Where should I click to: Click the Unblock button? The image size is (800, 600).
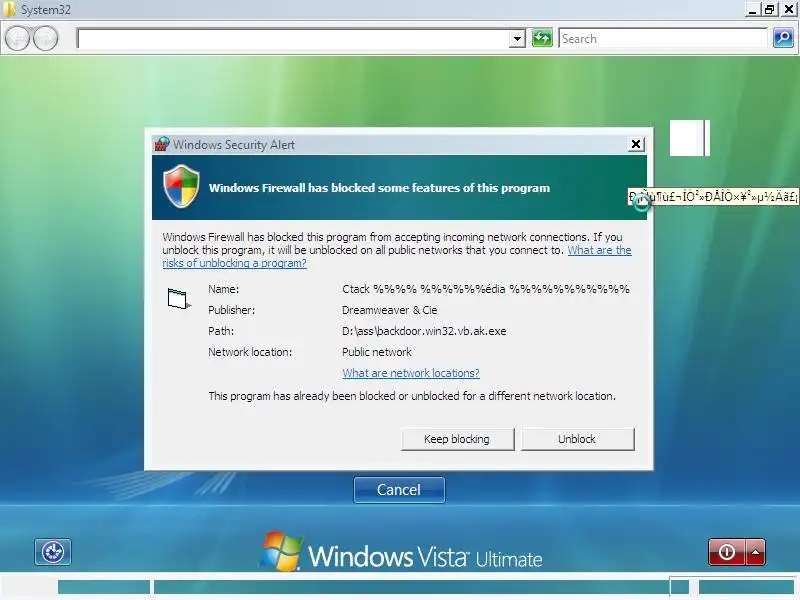point(577,439)
